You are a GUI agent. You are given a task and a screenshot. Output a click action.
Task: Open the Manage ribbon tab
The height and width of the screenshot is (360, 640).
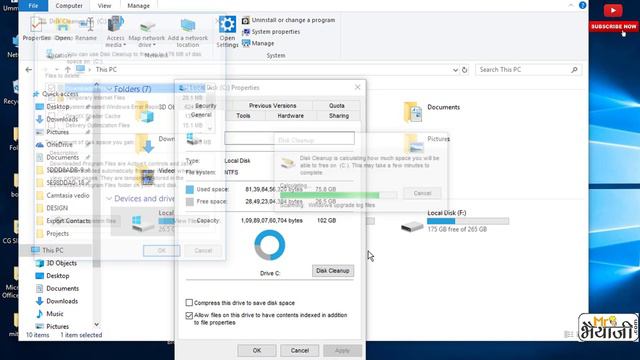coord(138,6)
